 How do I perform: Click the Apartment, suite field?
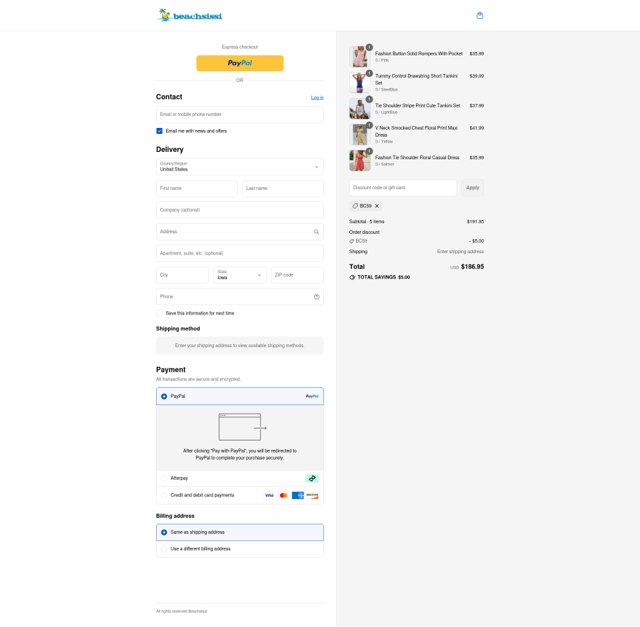pyautogui.click(x=240, y=253)
